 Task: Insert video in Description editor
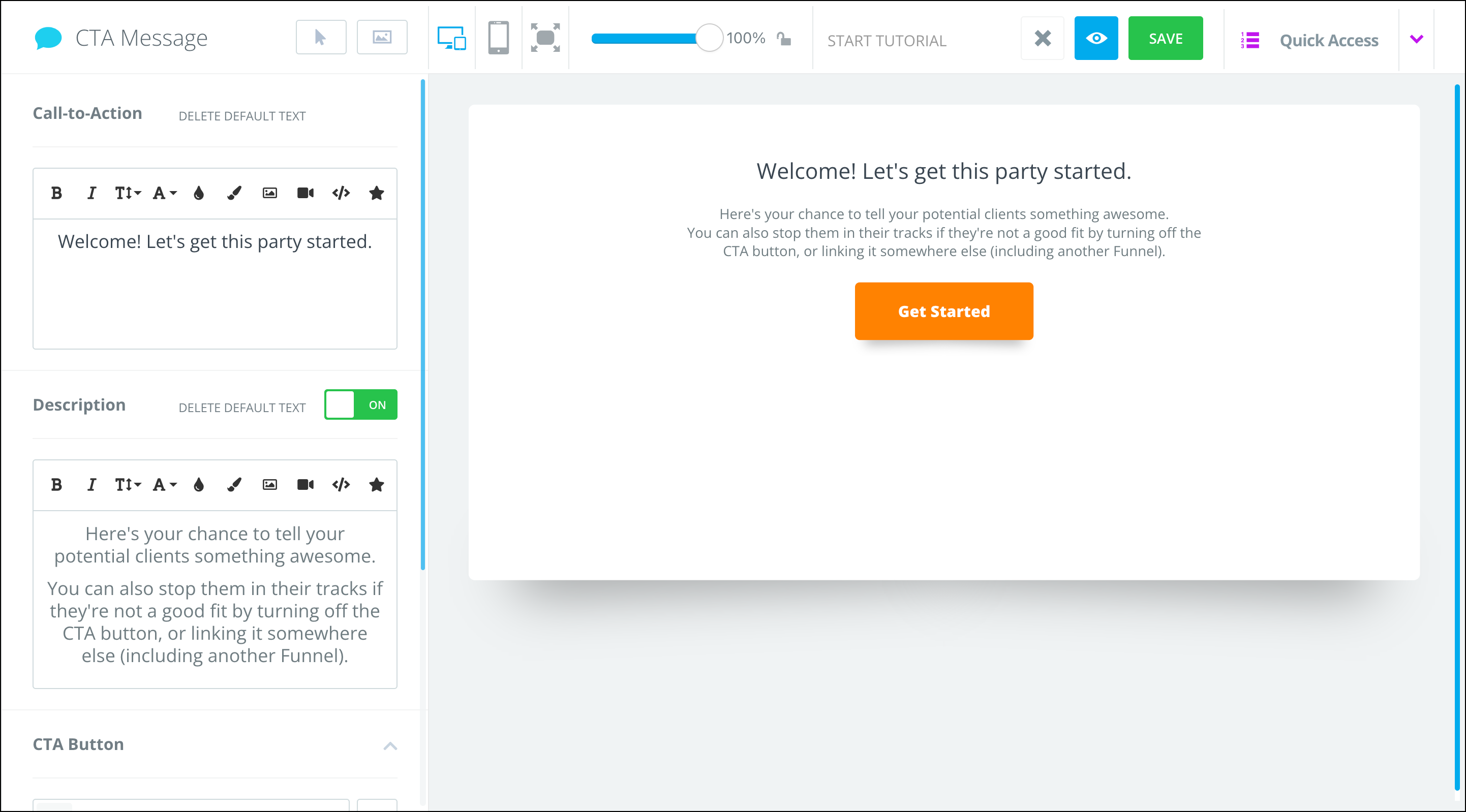click(x=306, y=485)
